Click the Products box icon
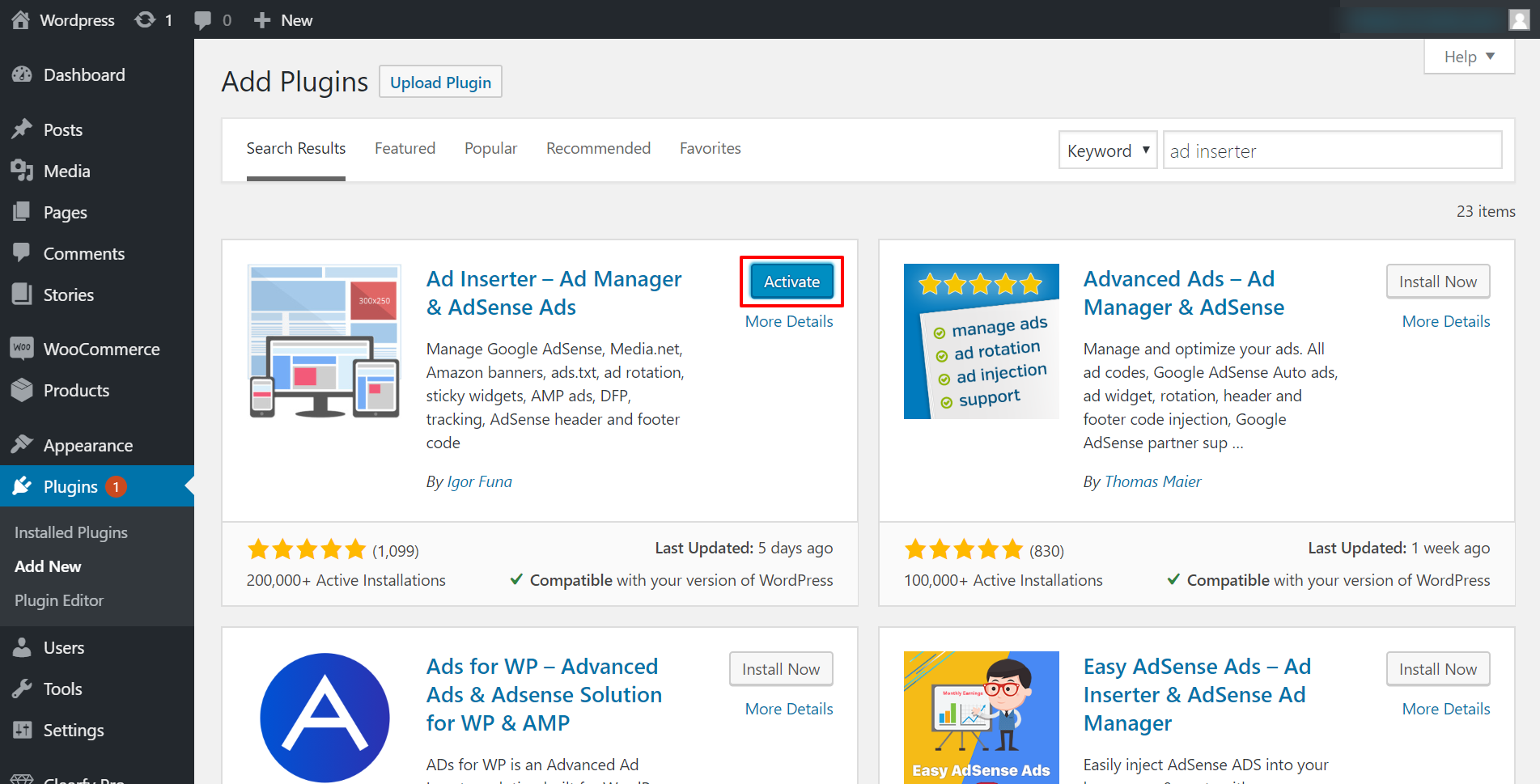 pyautogui.click(x=22, y=390)
